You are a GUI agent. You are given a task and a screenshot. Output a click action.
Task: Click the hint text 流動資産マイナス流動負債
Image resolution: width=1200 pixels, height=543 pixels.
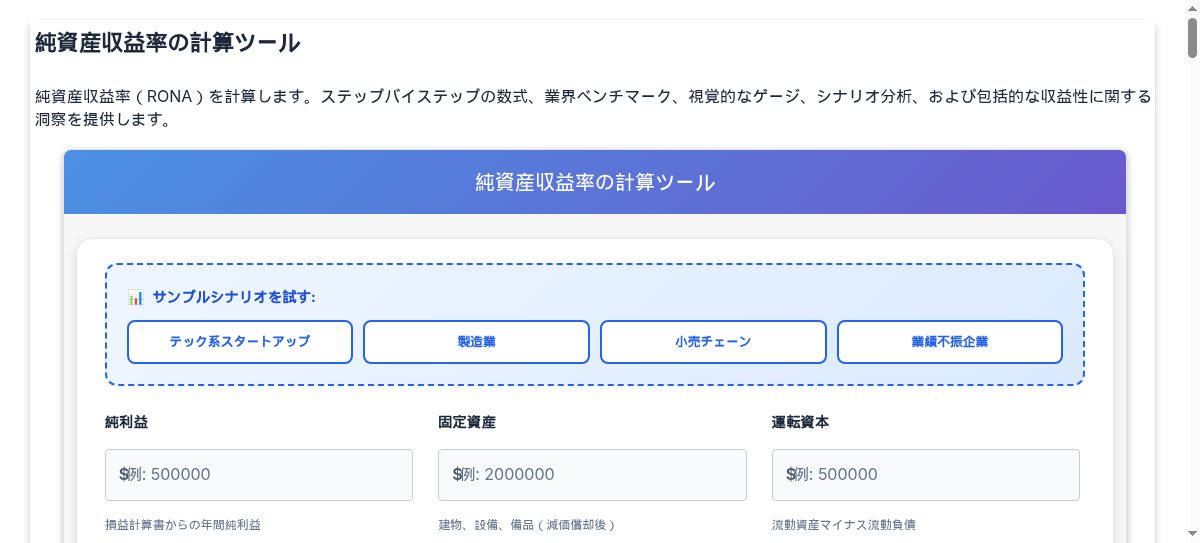[843, 524]
